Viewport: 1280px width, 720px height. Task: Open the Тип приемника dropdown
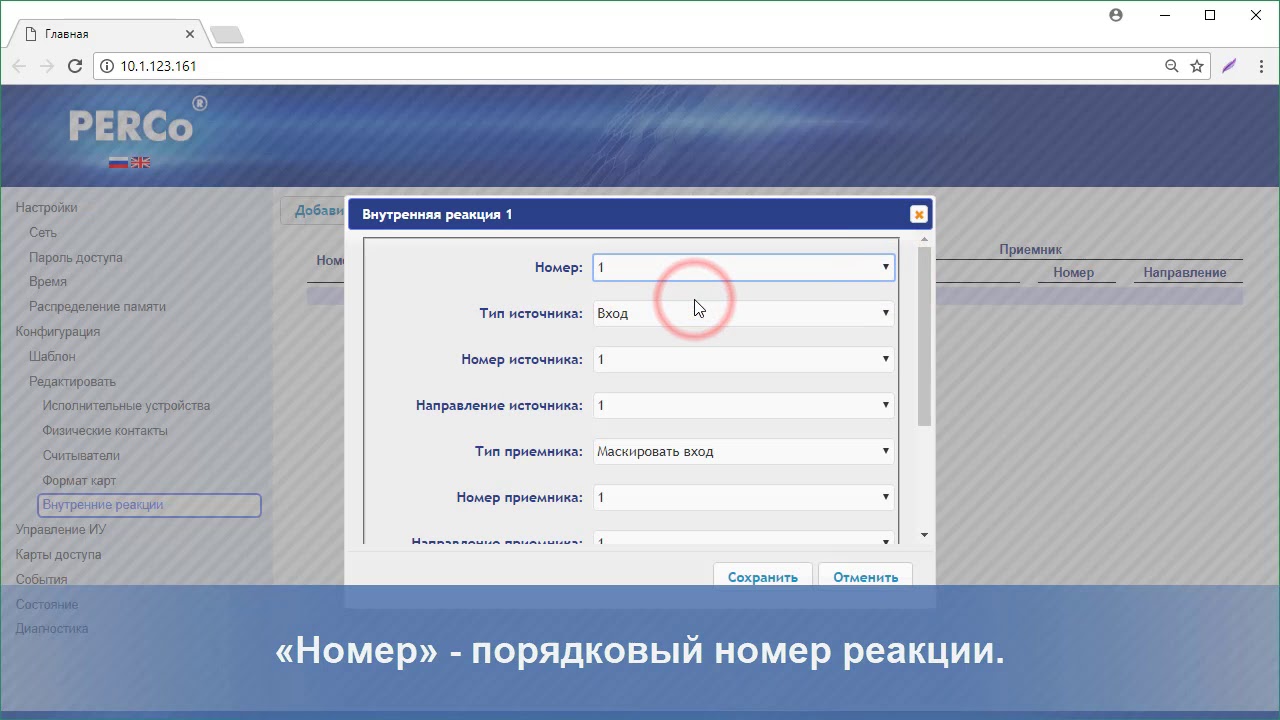743,451
